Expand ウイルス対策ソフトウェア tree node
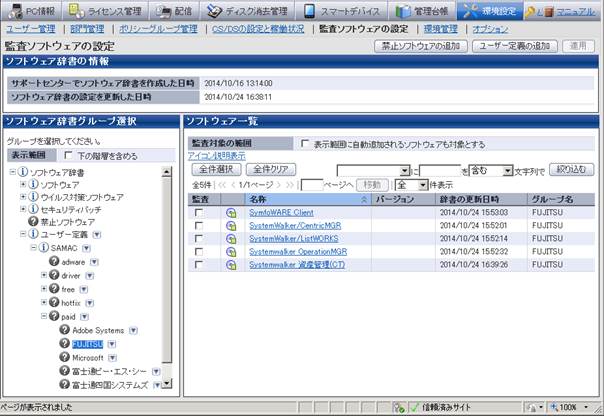Screen dimensions: 604x416 pyautogui.click(x=23, y=197)
